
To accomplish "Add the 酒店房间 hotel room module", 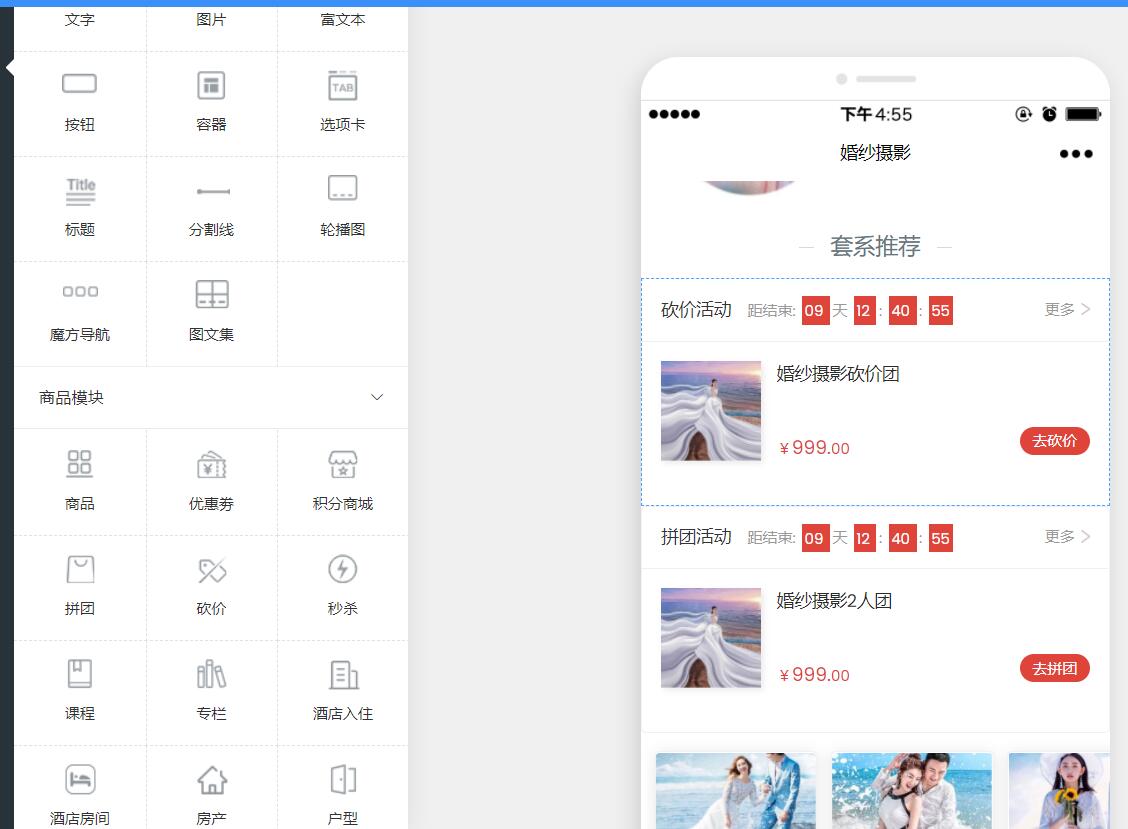I will 80,789.
